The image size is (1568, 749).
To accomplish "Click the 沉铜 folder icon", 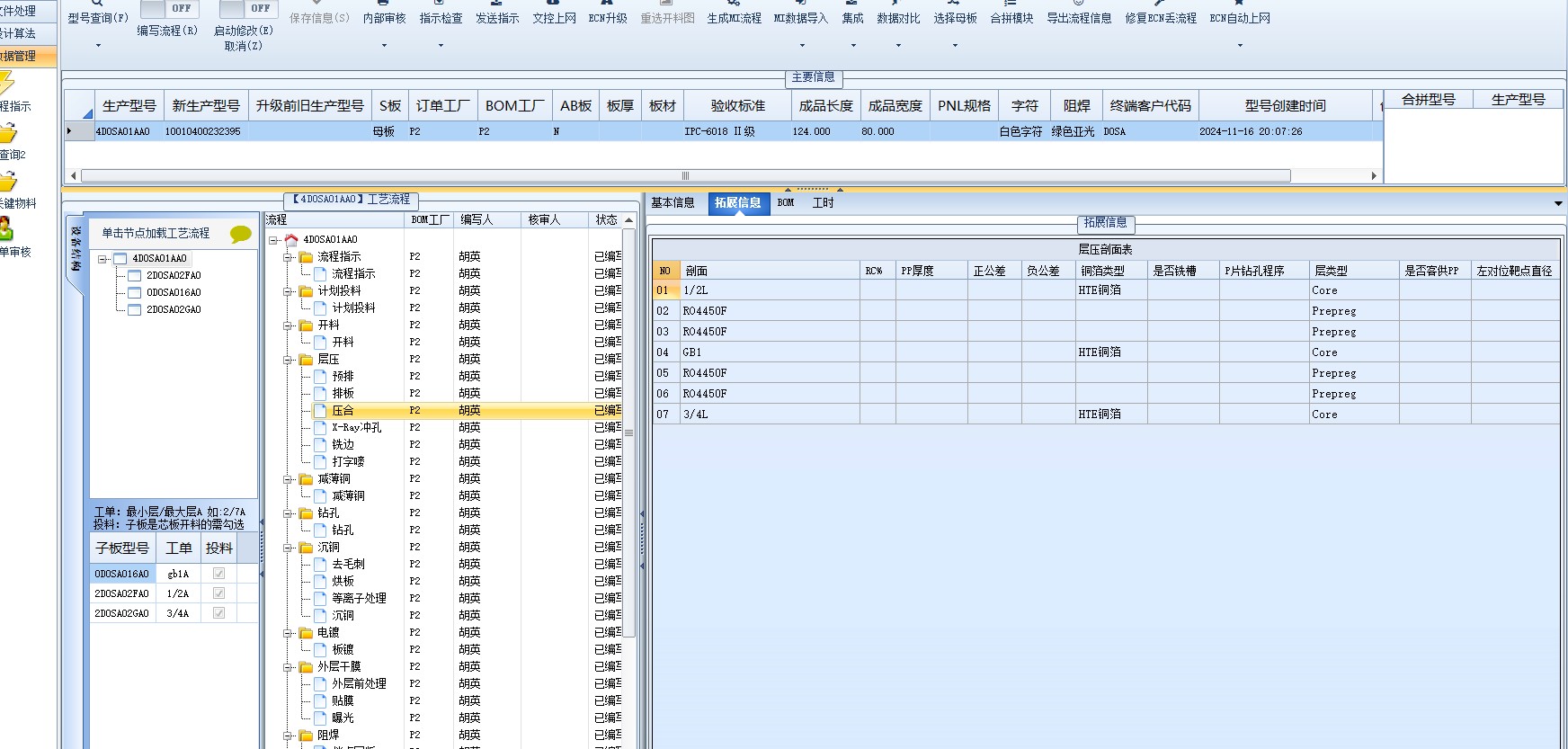I will pos(306,547).
